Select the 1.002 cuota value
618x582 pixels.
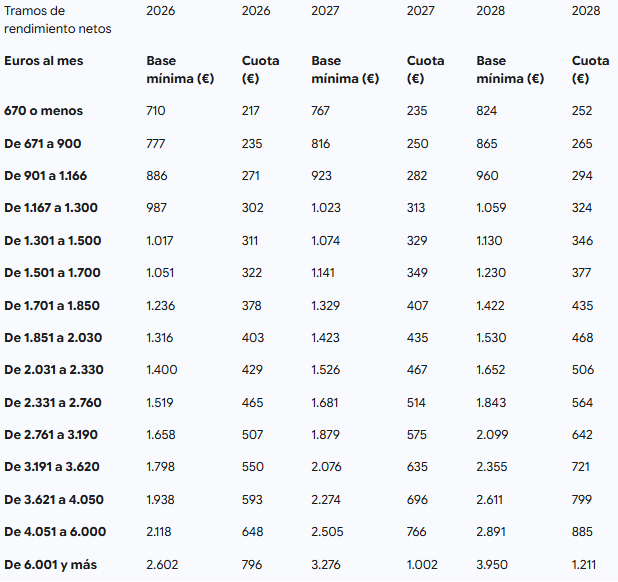point(422,564)
